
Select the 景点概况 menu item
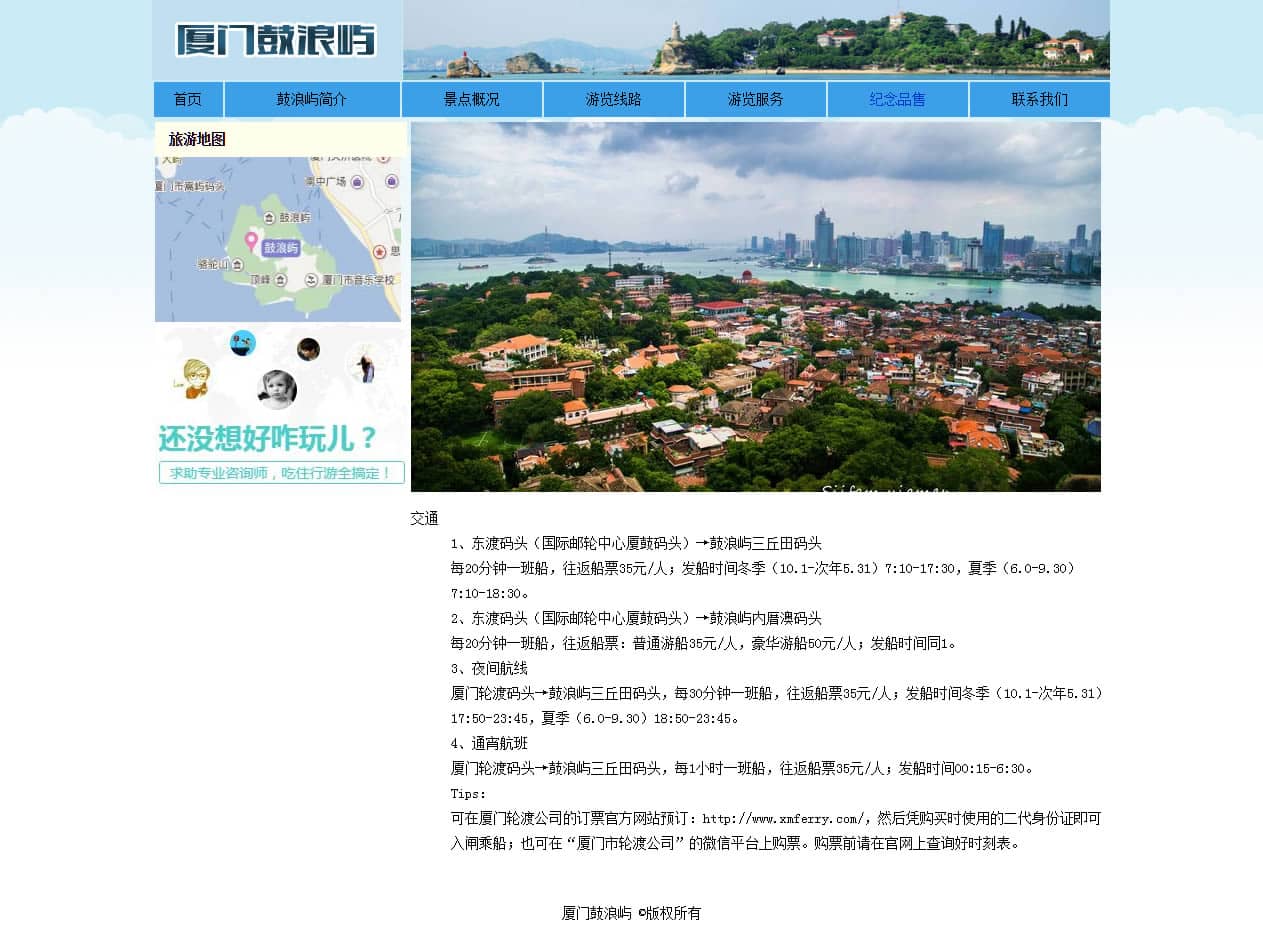click(x=472, y=100)
